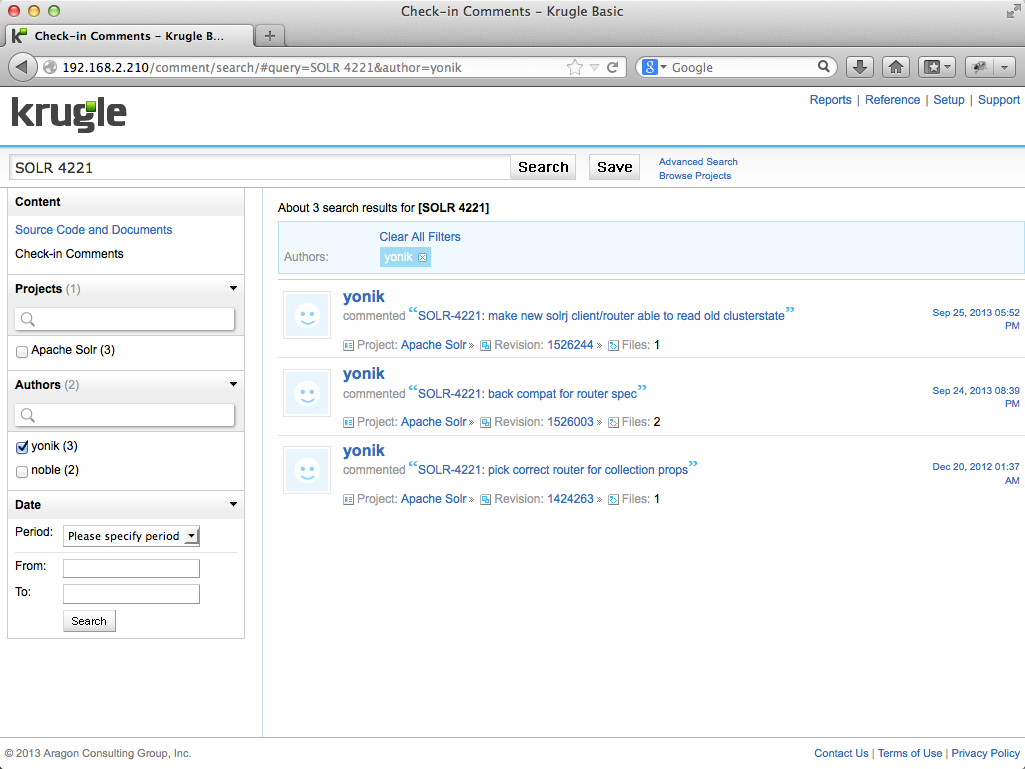Open comment about reading old clusterstate
The height and width of the screenshot is (769, 1025).
tap(601, 316)
